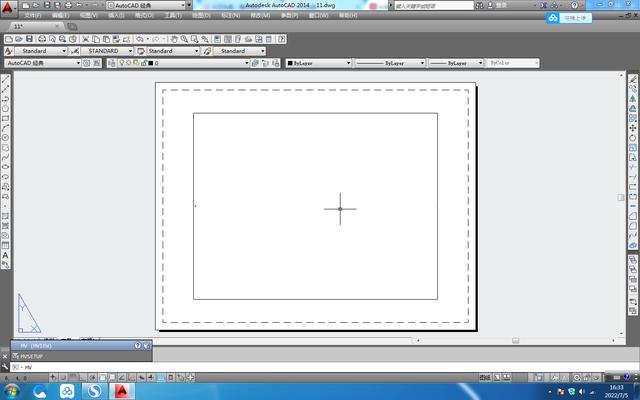Click the AutoCAD application menu logo
The height and width of the screenshot is (400, 640).
pyautogui.click(x=7, y=6)
